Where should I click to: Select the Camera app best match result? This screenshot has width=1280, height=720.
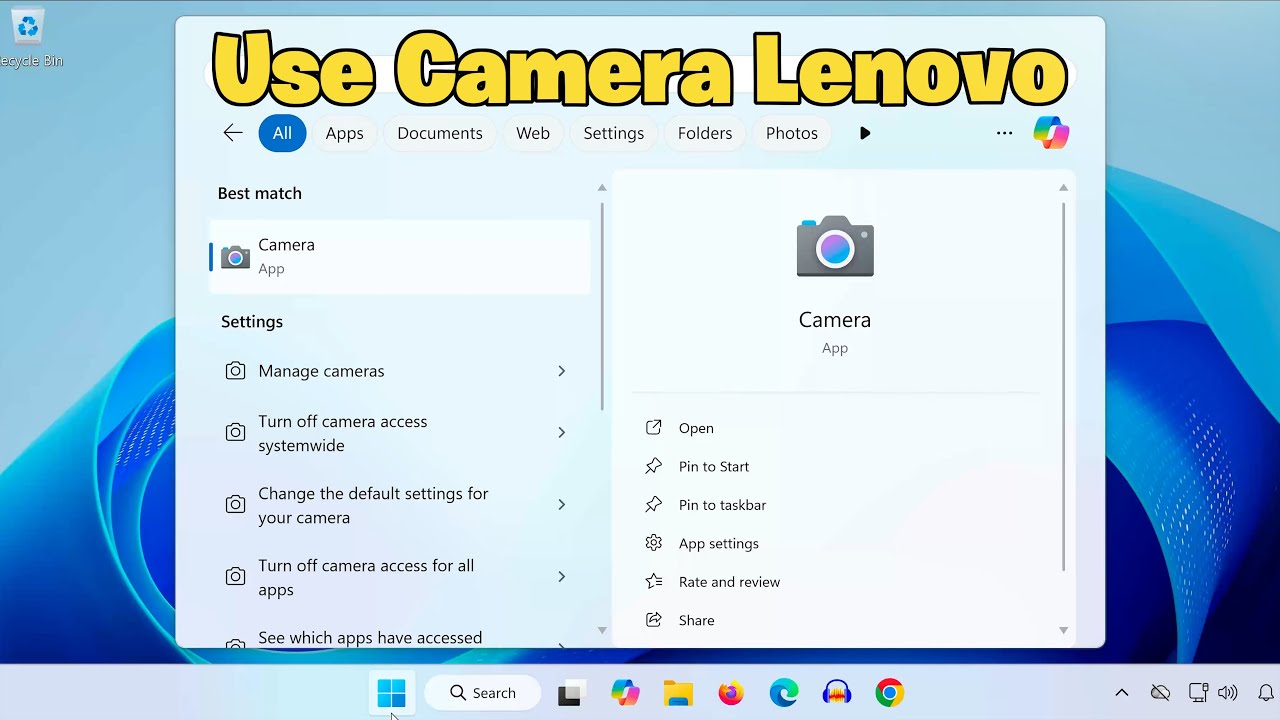pyautogui.click(x=399, y=257)
